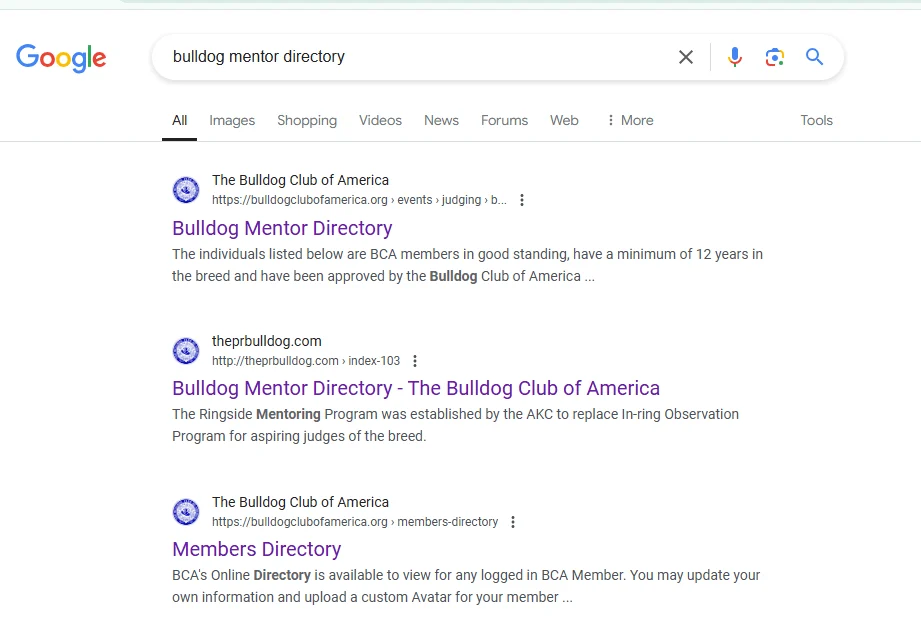Switch to the Images tab
The width and height of the screenshot is (921, 639).
coord(232,120)
